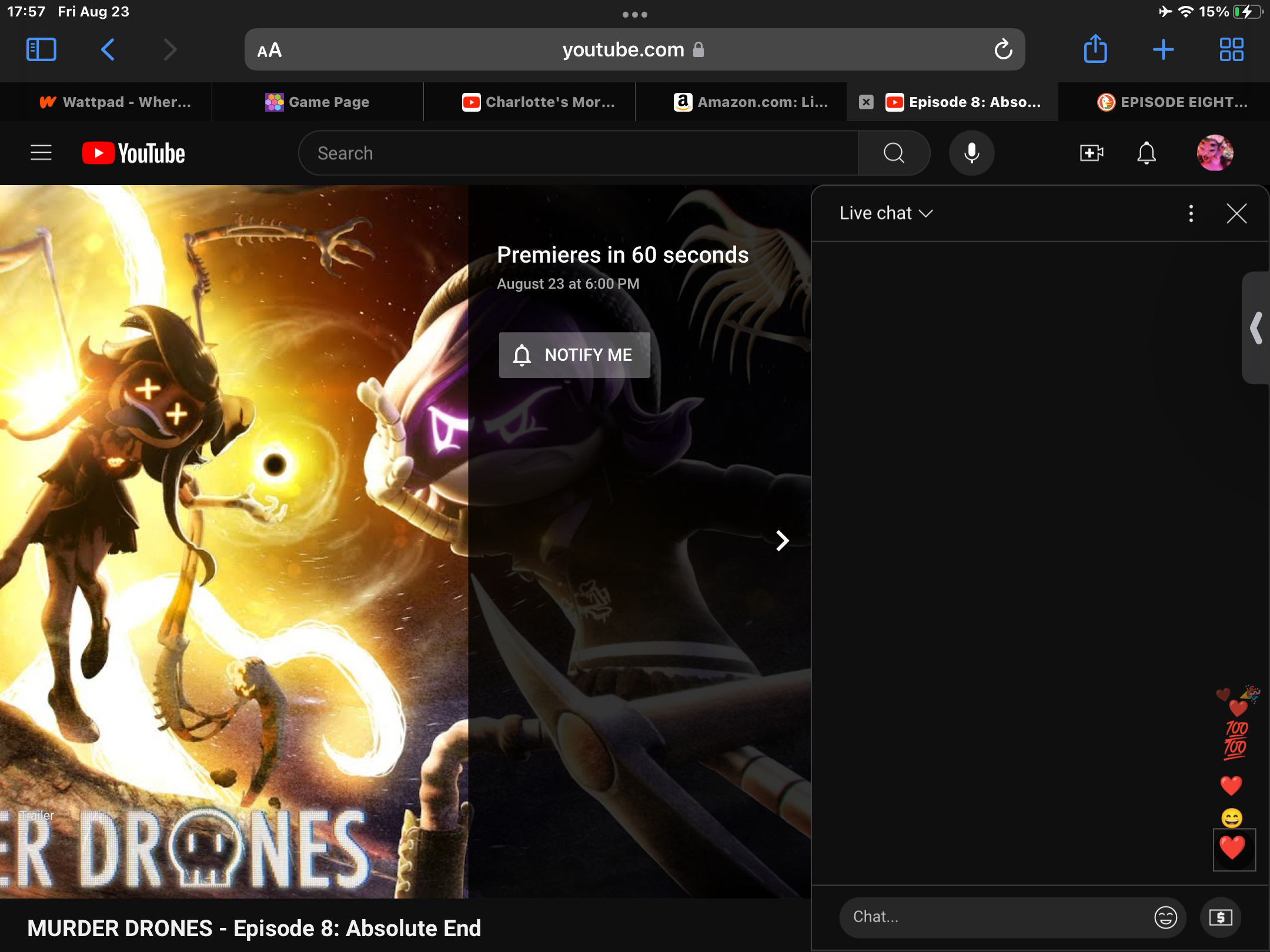Switch to the Charlotte's Mor... tab
This screenshot has width=1270, height=952.
coord(529,102)
